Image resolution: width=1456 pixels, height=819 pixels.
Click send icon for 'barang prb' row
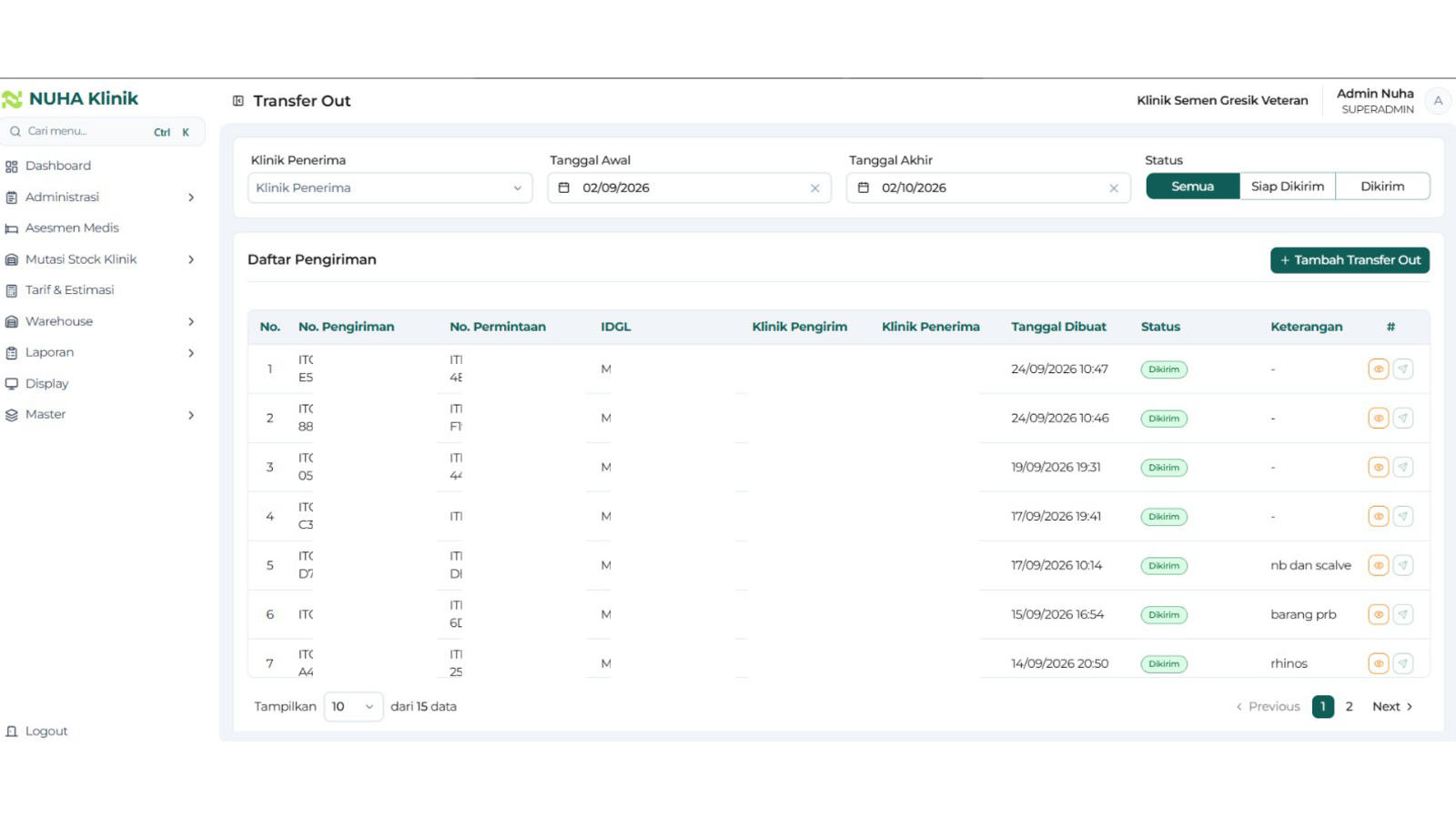point(1403,615)
